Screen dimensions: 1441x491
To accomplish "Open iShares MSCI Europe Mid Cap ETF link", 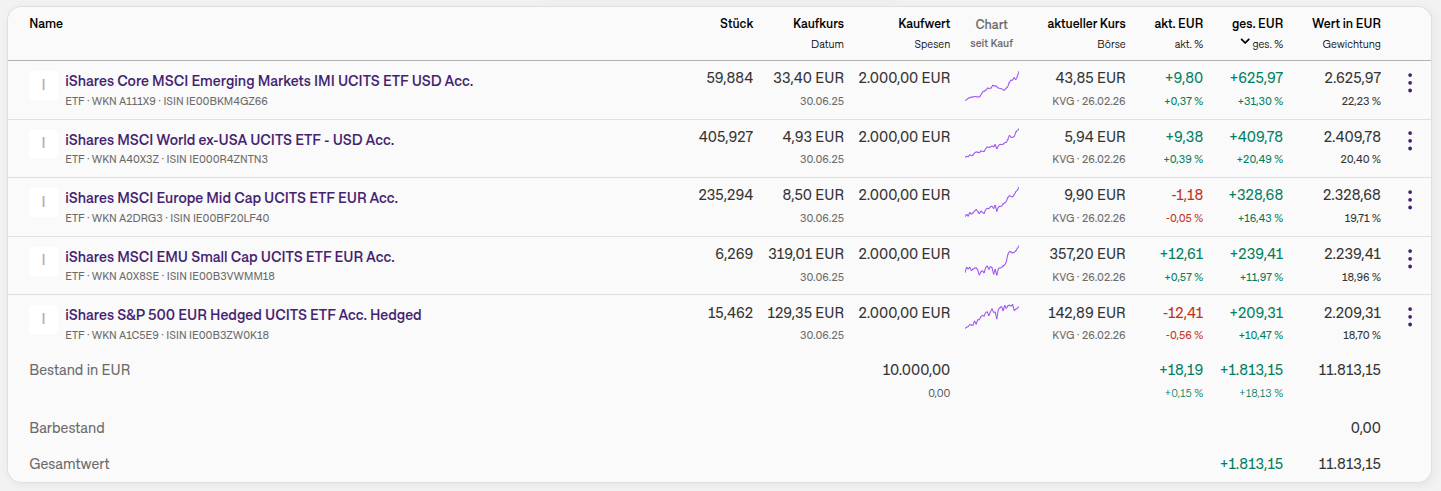I will coord(231,198).
